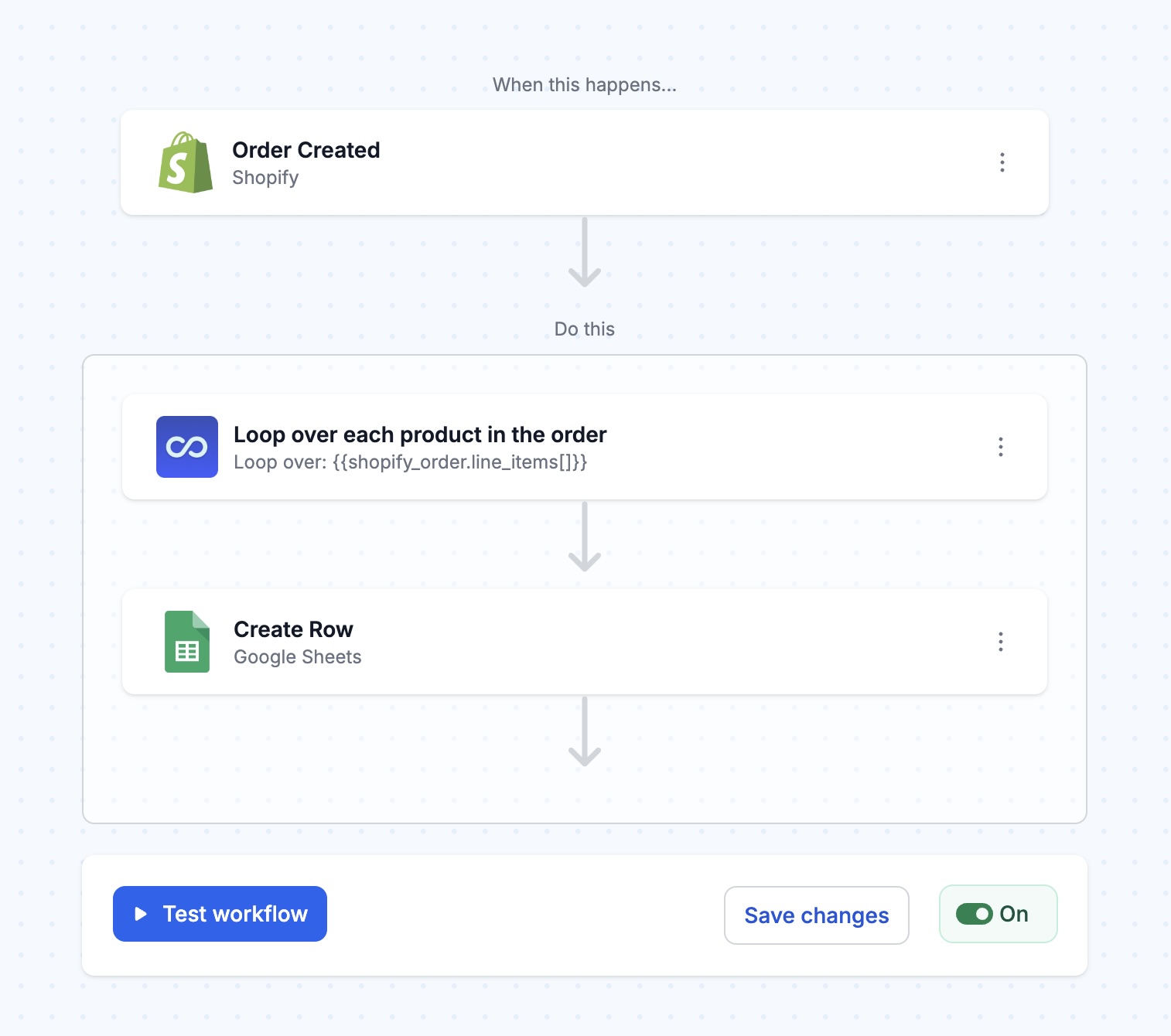Image resolution: width=1171 pixels, height=1036 pixels.
Task: Click the On label beside switch
Action: coord(1014,914)
